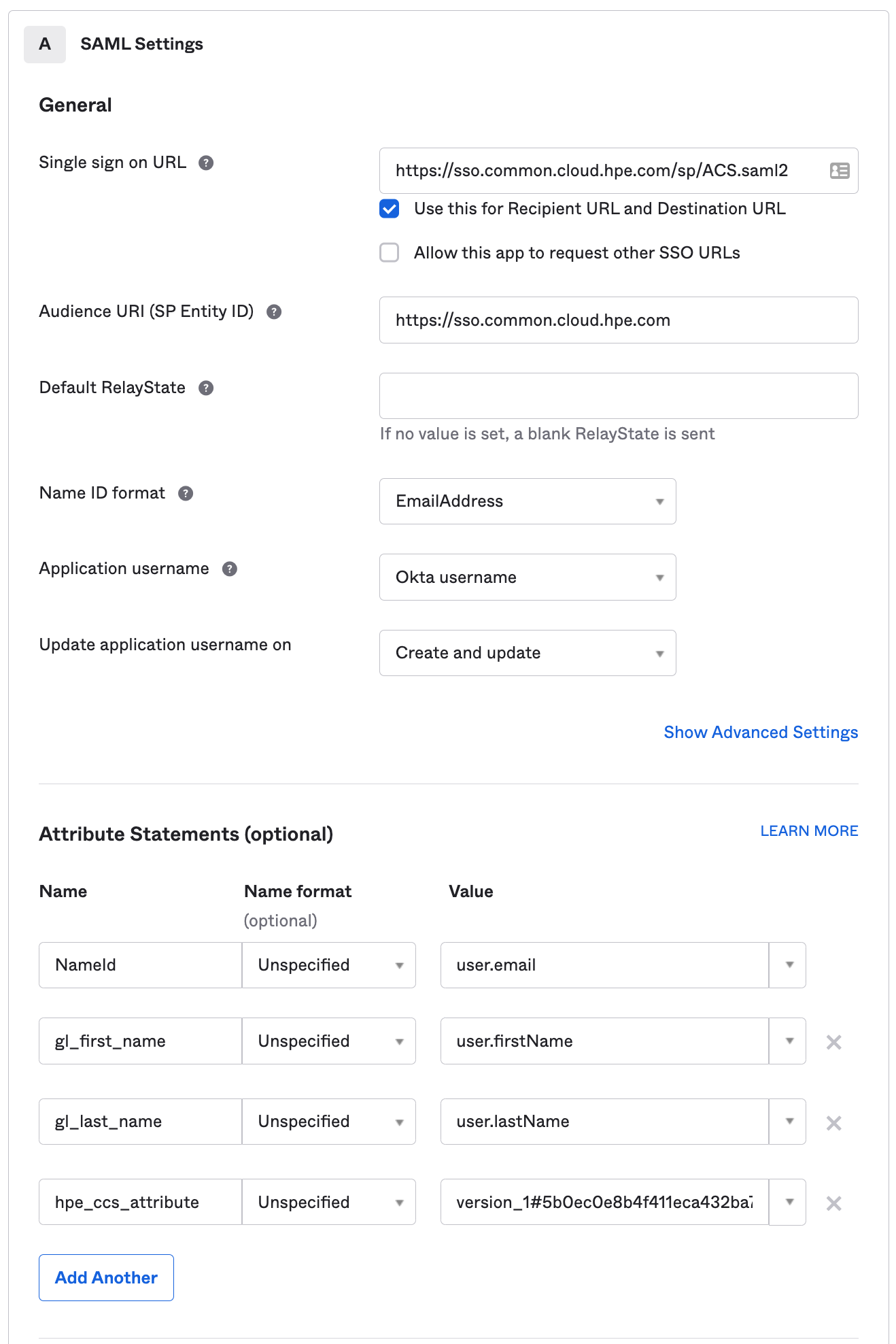The width and height of the screenshot is (896, 1344).
Task: Remove the gl_first_name attribute row
Action: (834, 1041)
